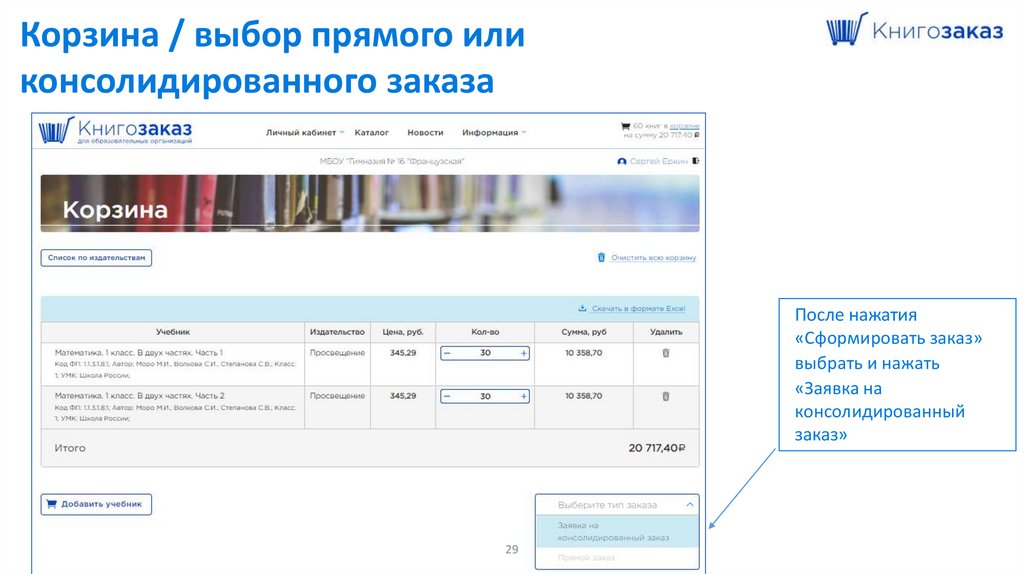Decrease quantity for Математика Часть 2

pos(447,396)
